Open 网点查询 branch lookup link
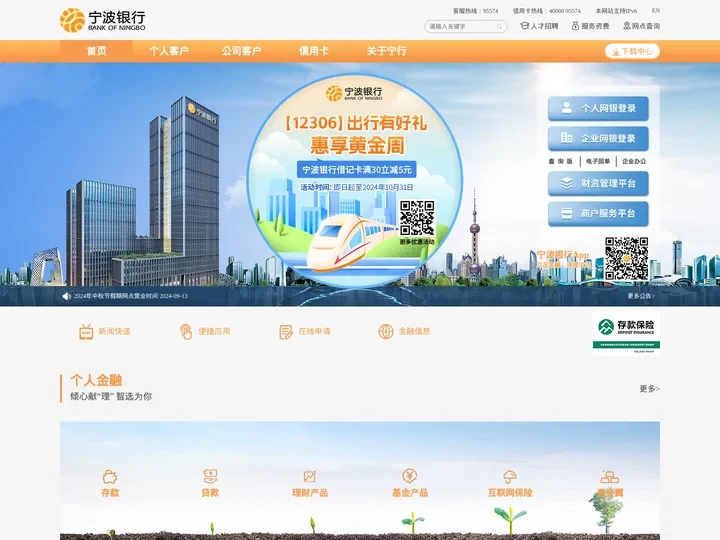The image size is (720, 540). point(641,26)
